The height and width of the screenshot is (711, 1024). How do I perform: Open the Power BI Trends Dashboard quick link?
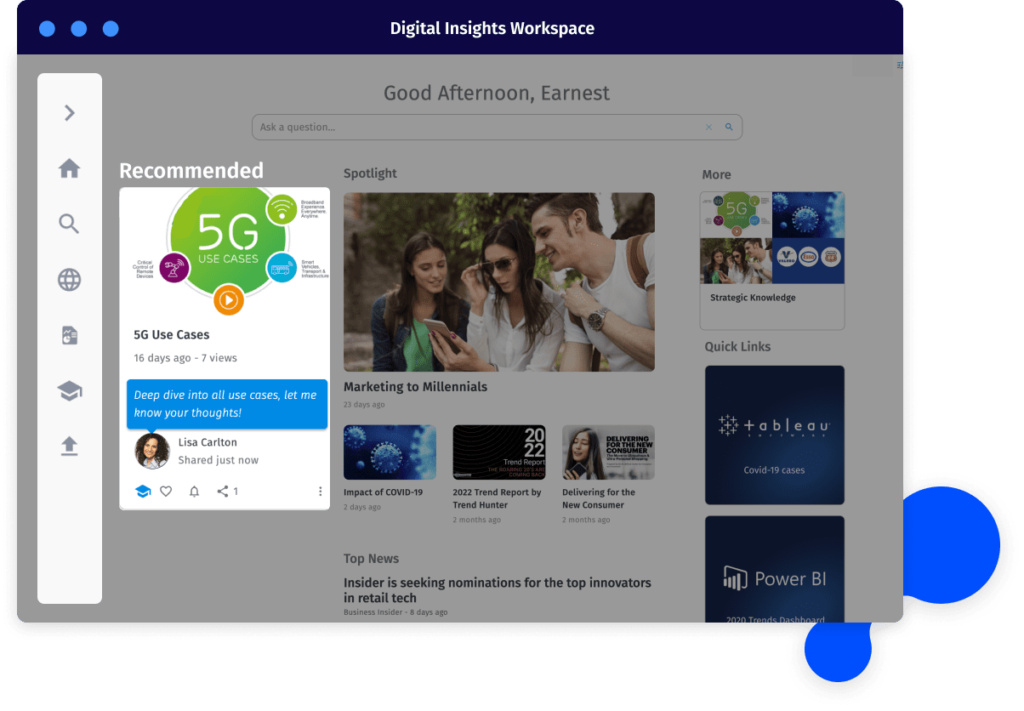pyautogui.click(x=775, y=569)
